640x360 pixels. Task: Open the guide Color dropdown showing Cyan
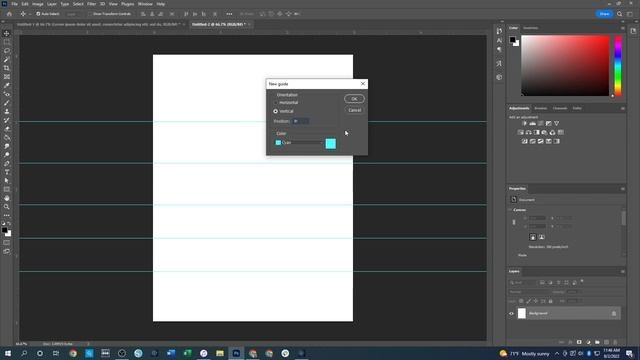299,143
